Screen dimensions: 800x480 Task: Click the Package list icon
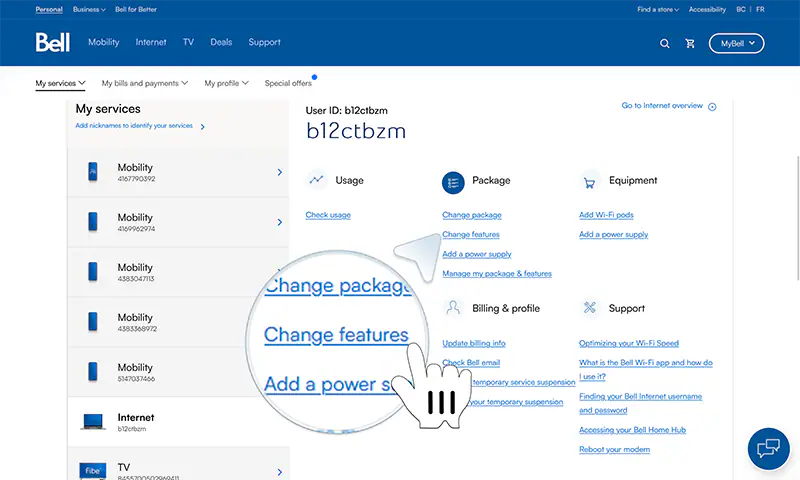click(453, 183)
